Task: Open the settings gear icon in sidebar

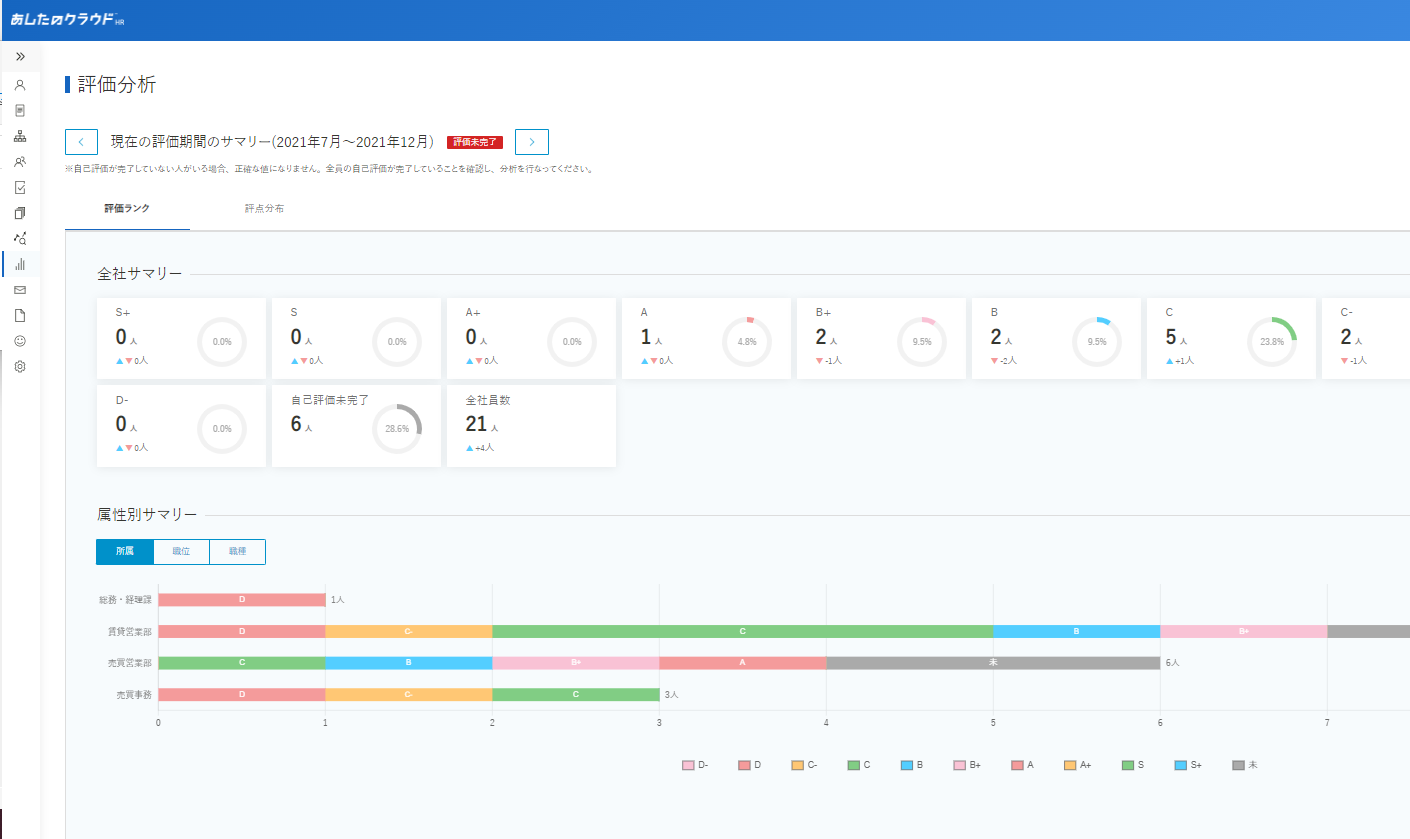Action: [x=20, y=367]
